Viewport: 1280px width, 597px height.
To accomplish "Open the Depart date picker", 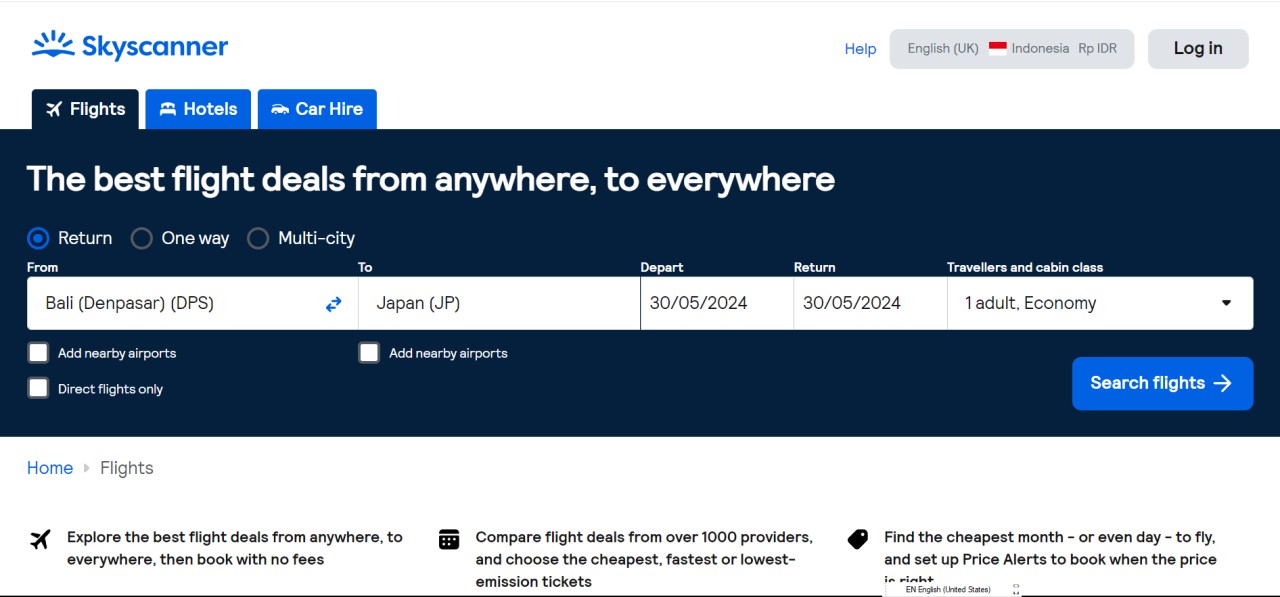I will click(717, 303).
